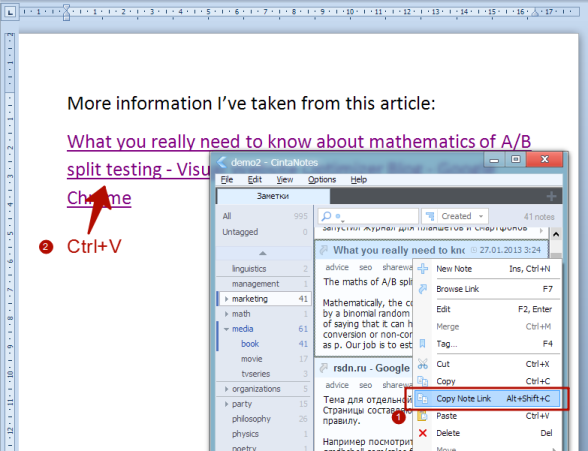This screenshot has width=588, height=451.
Task: Select the 'What you really need to know' note title
Action: (399, 250)
